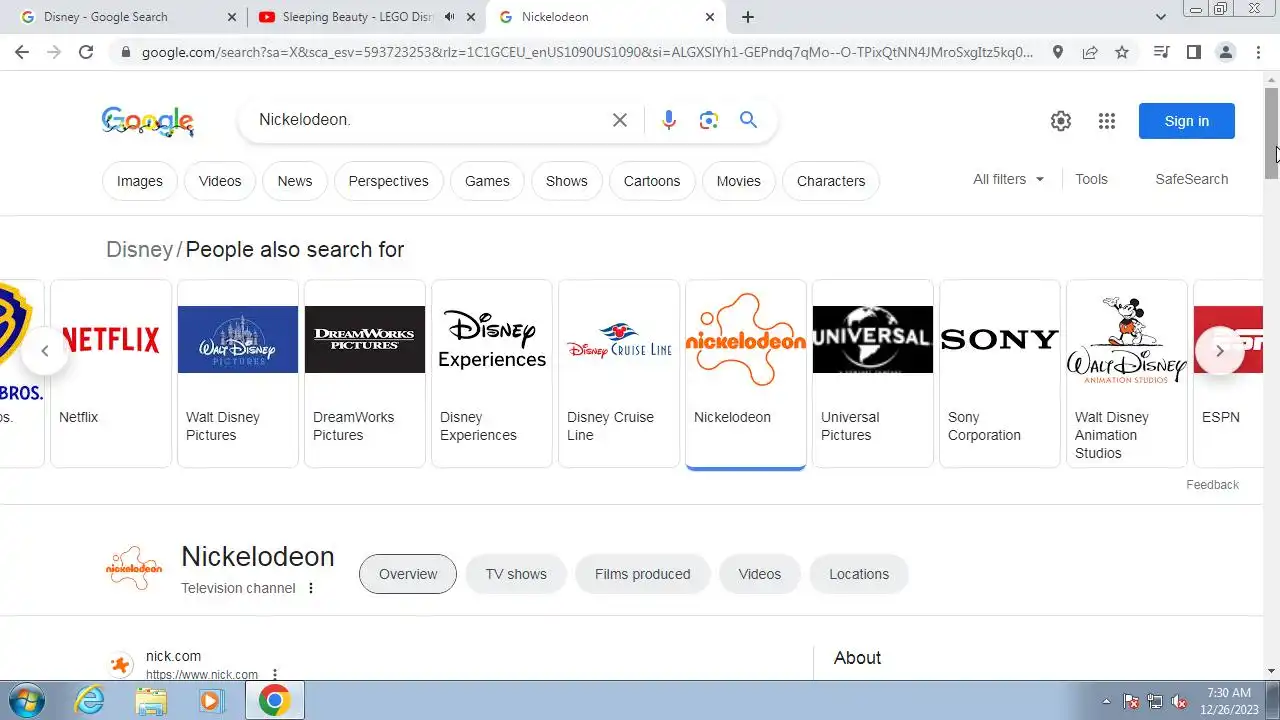Start voice search with the microphone icon
Image resolution: width=1280 pixels, height=720 pixels.
[x=669, y=120]
